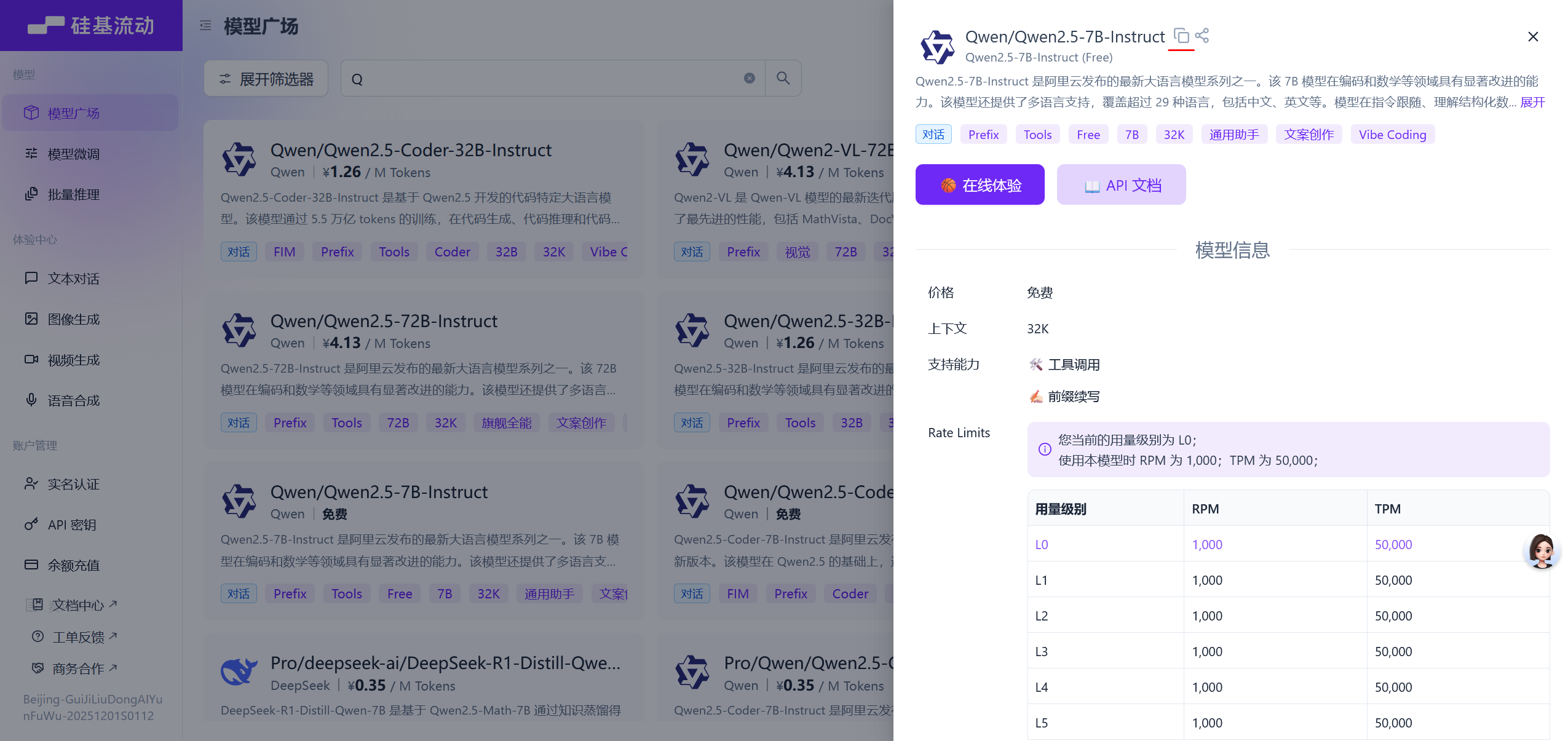Click the 硅基流动 logo

tap(91, 25)
